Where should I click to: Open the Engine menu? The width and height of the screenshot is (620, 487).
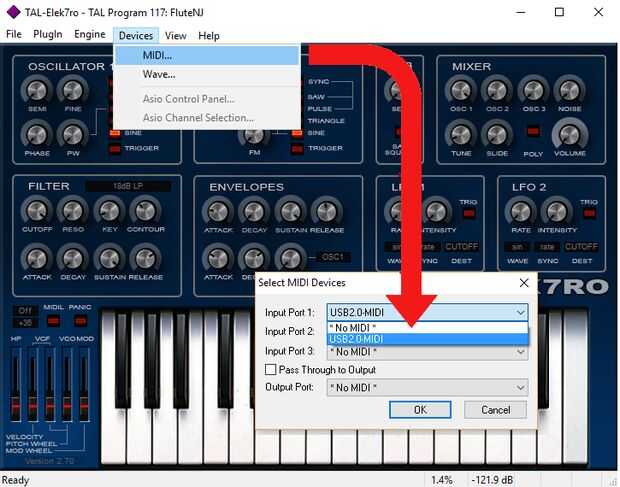pyautogui.click(x=90, y=35)
